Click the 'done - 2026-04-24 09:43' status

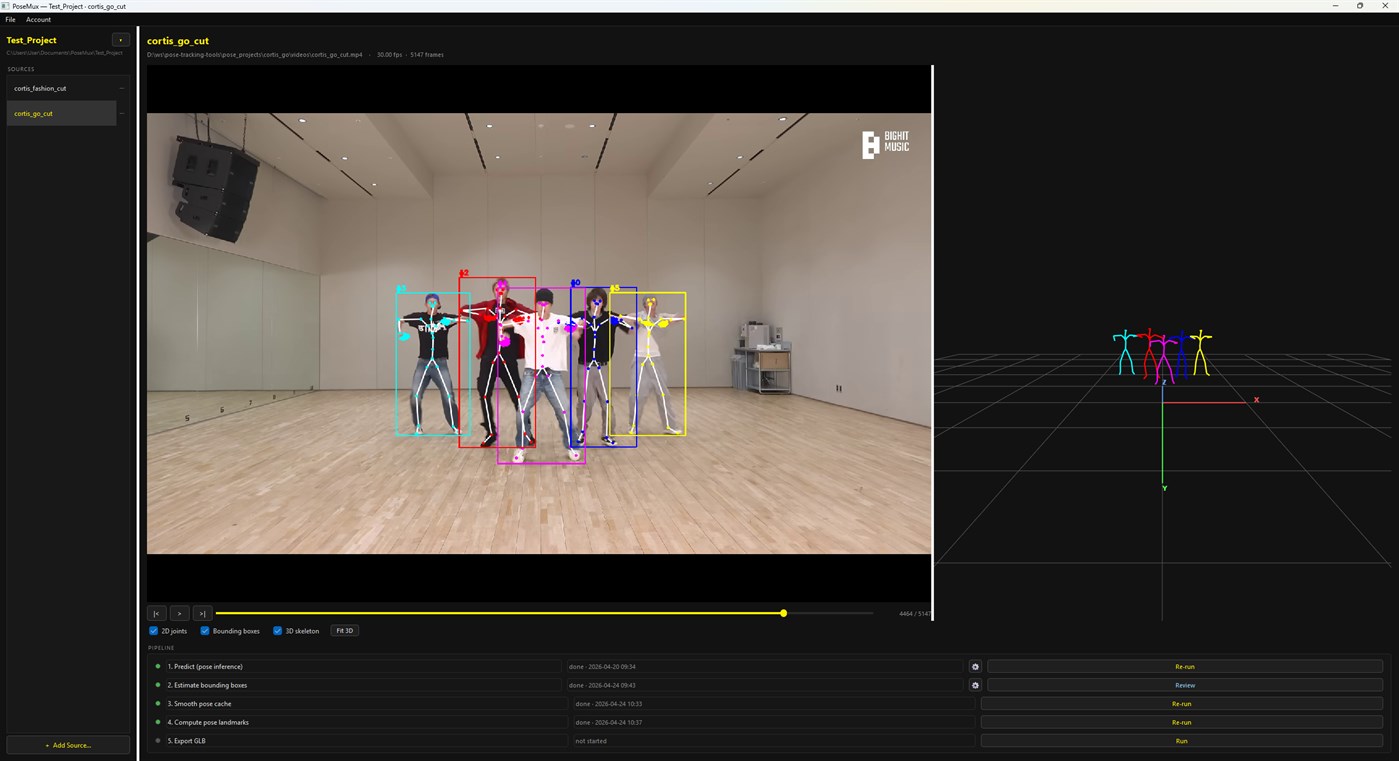click(602, 685)
